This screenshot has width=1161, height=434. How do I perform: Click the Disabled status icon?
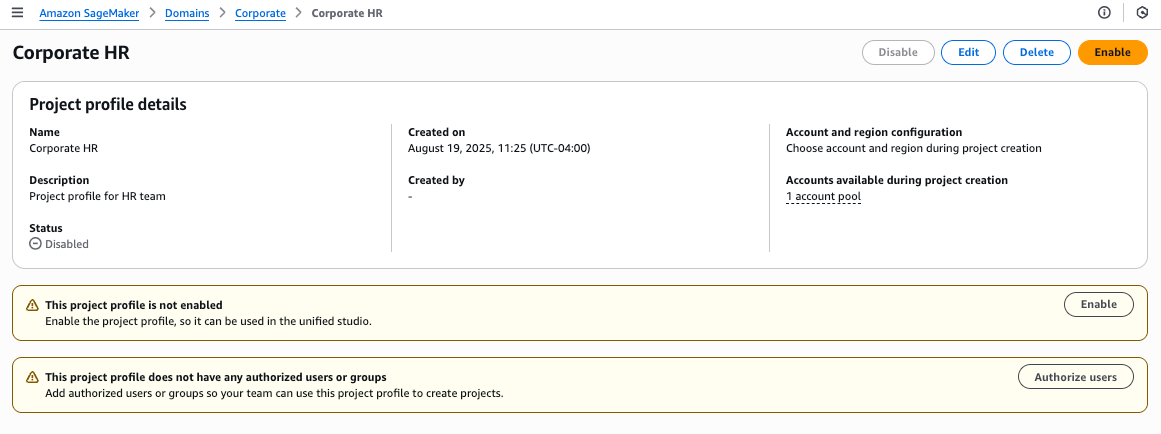click(x=35, y=244)
